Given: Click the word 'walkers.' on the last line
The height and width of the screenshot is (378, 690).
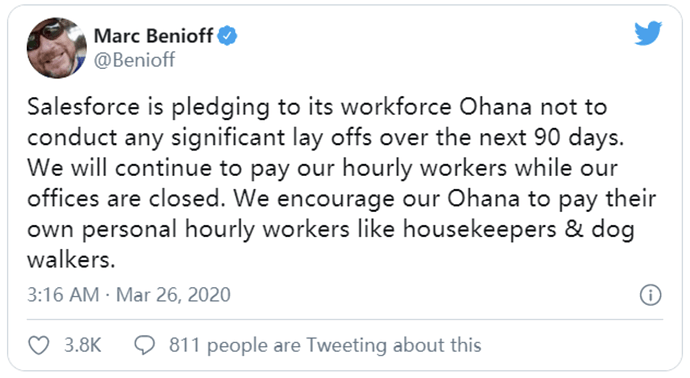Looking at the screenshot, I should [x=71, y=260].
